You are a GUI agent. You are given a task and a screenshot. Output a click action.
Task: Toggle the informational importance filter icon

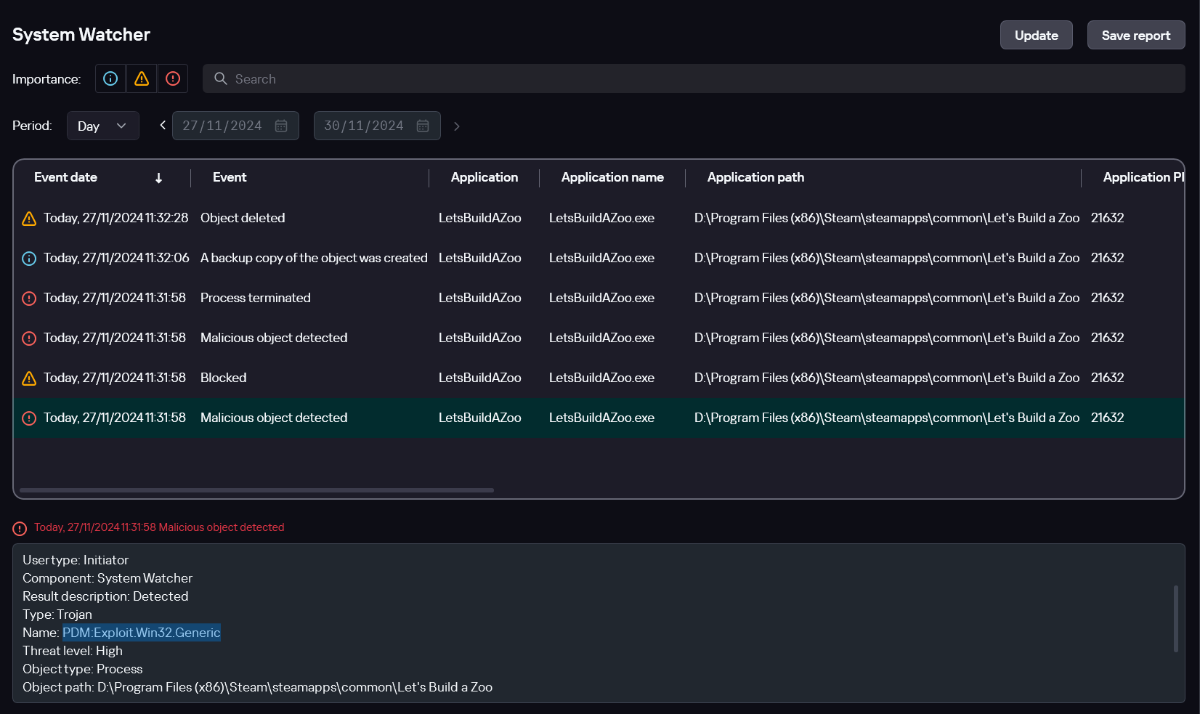111,79
